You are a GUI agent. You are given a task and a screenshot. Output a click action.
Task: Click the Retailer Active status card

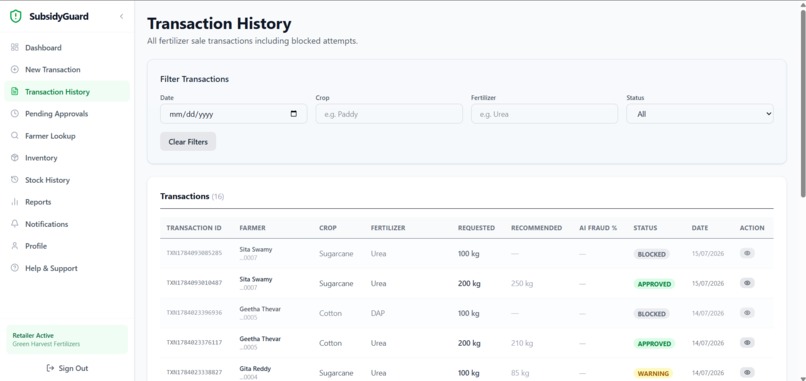click(x=67, y=339)
